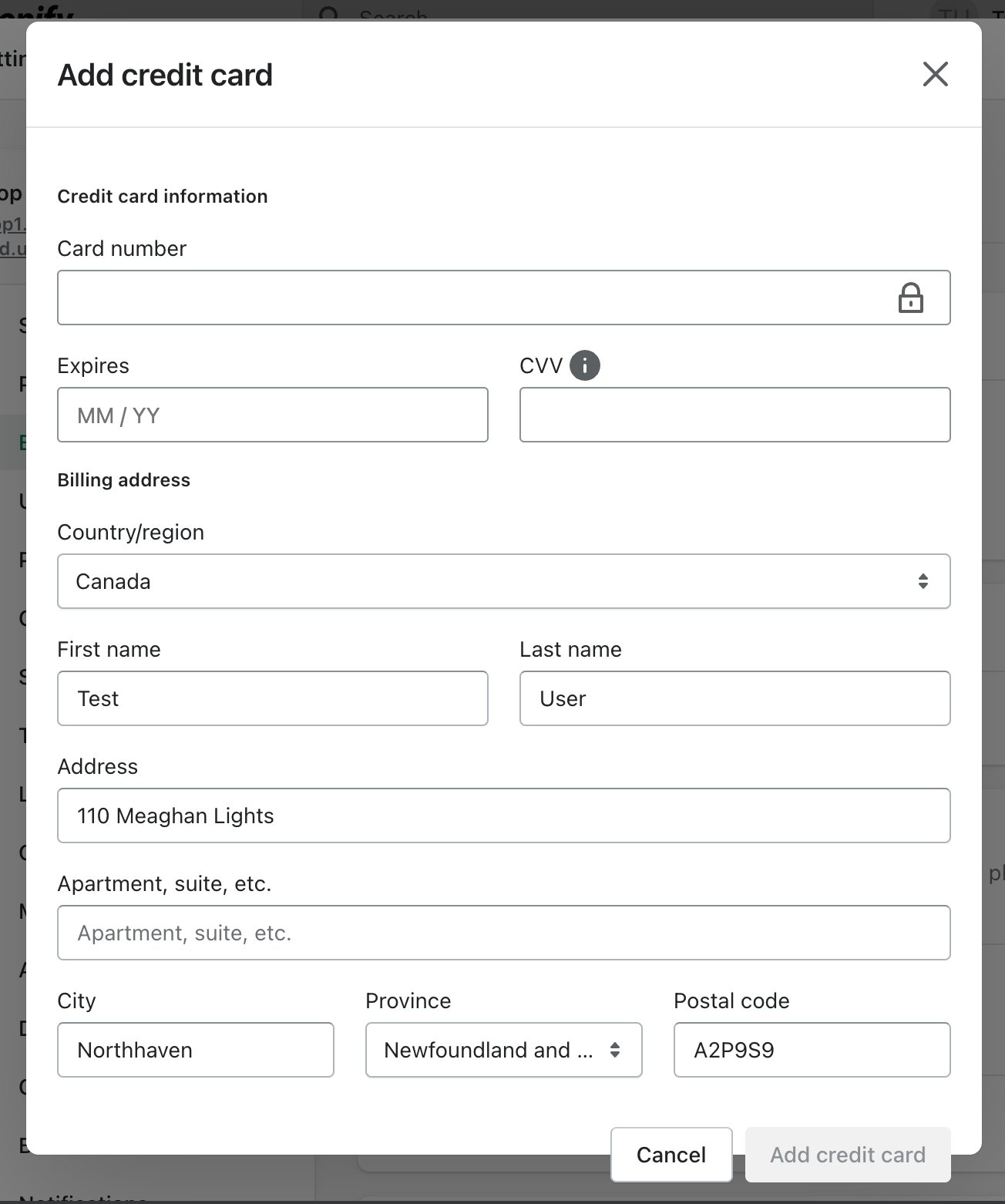
Task: Click the First name field containing Test
Action: click(x=272, y=698)
